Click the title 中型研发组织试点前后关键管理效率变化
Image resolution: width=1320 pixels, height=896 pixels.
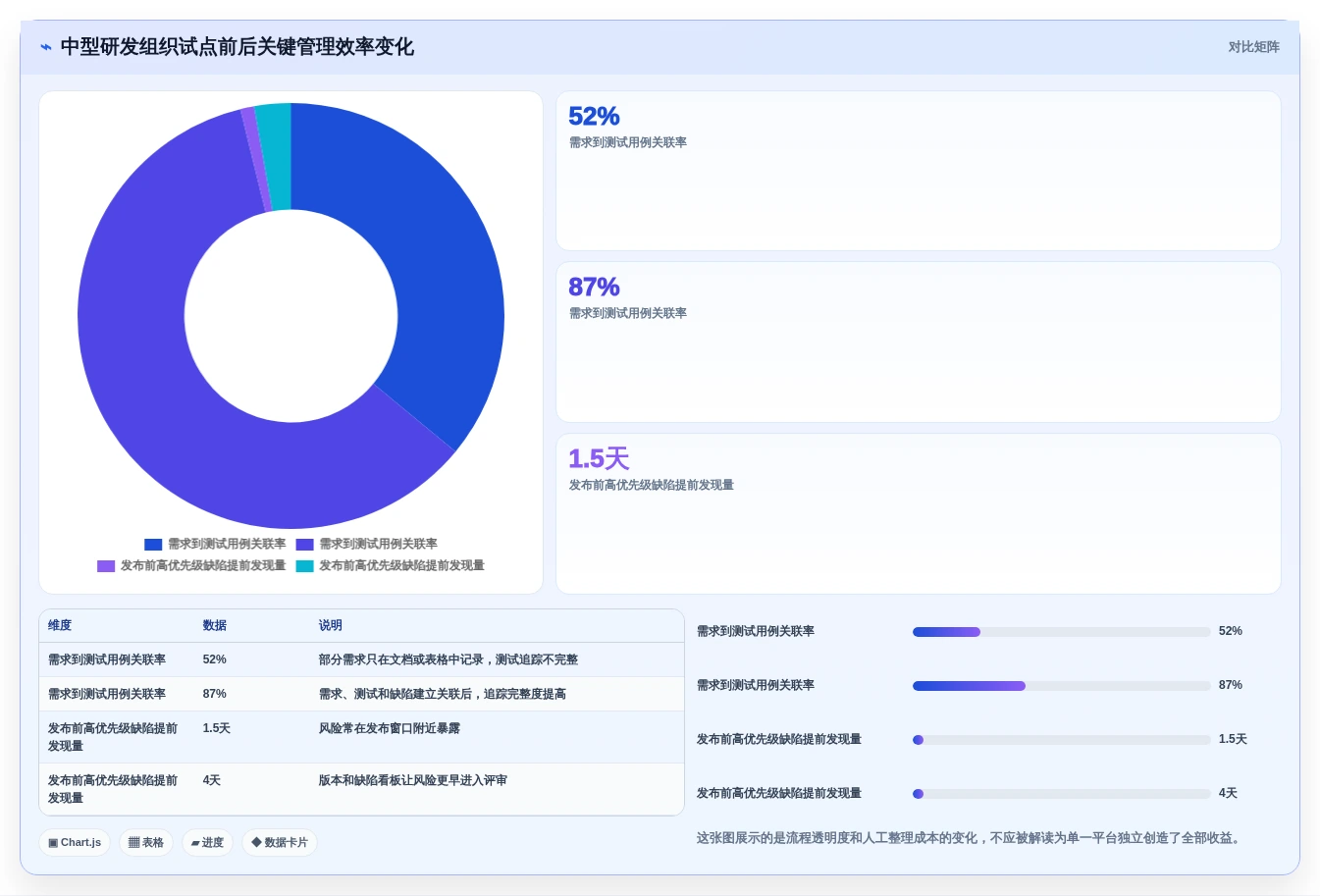237,47
